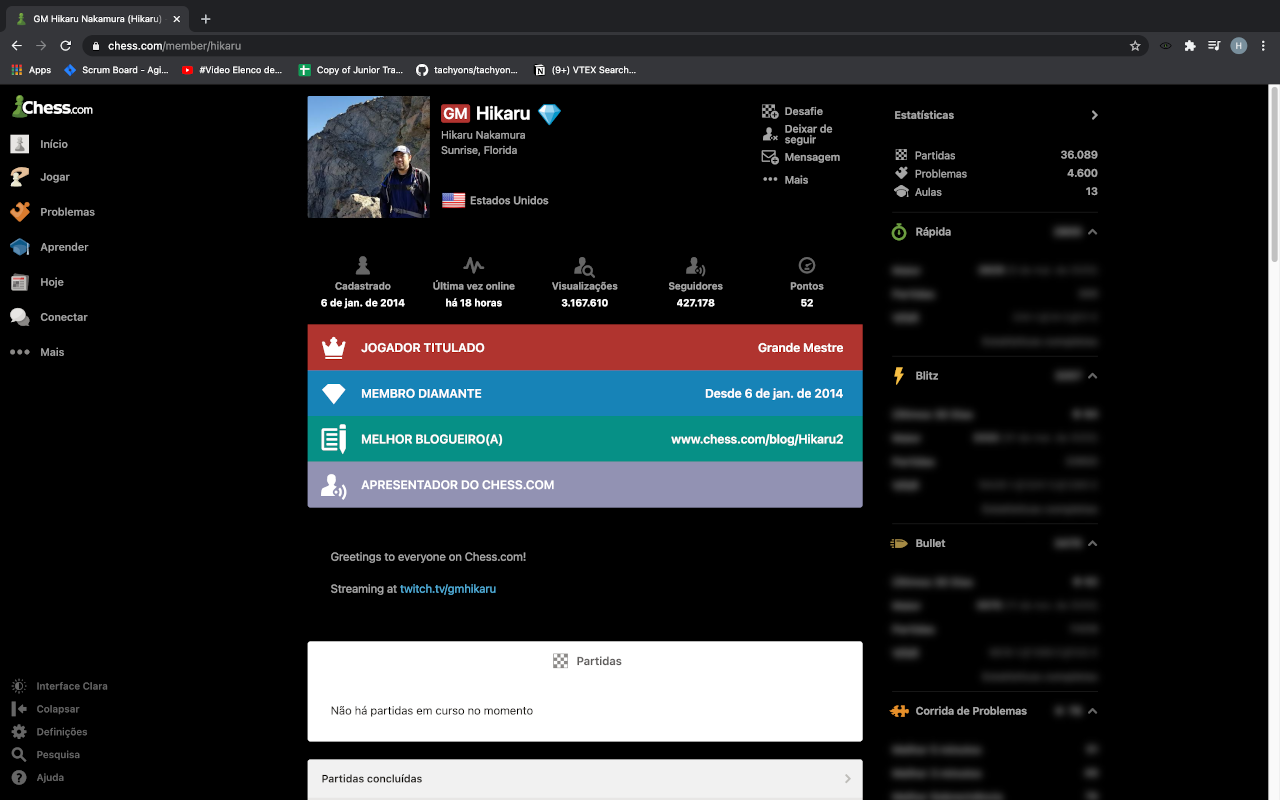Viewport: 1280px width, 800px height.
Task: Open the Chess.com logo home link
Action: click(x=52, y=107)
